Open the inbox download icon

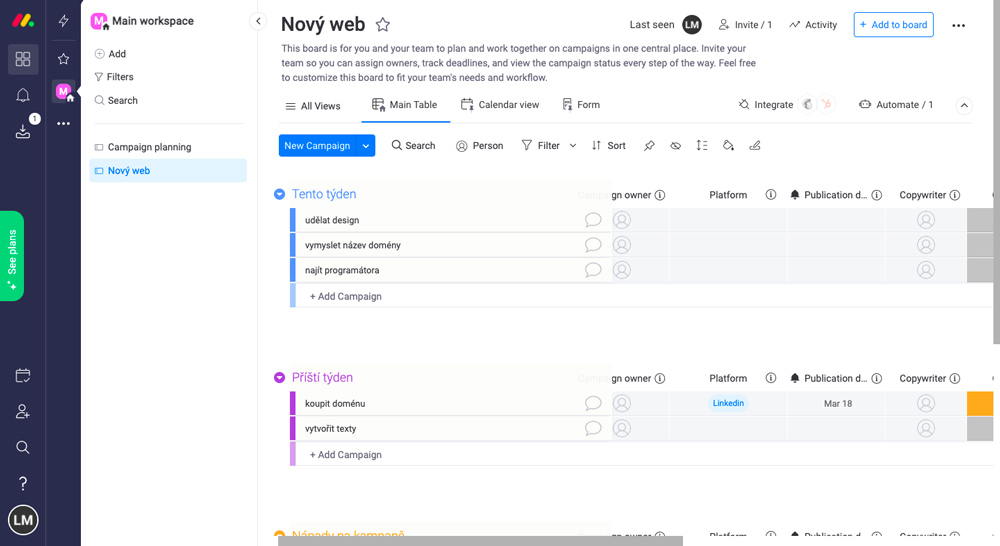tap(23, 131)
